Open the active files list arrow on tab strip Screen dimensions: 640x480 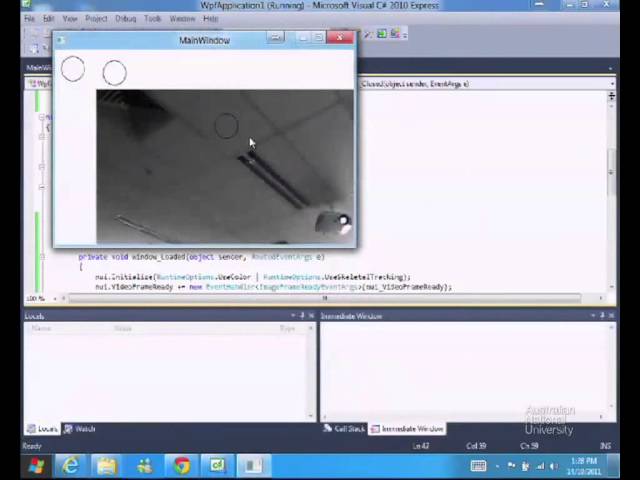(x=610, y=68)
